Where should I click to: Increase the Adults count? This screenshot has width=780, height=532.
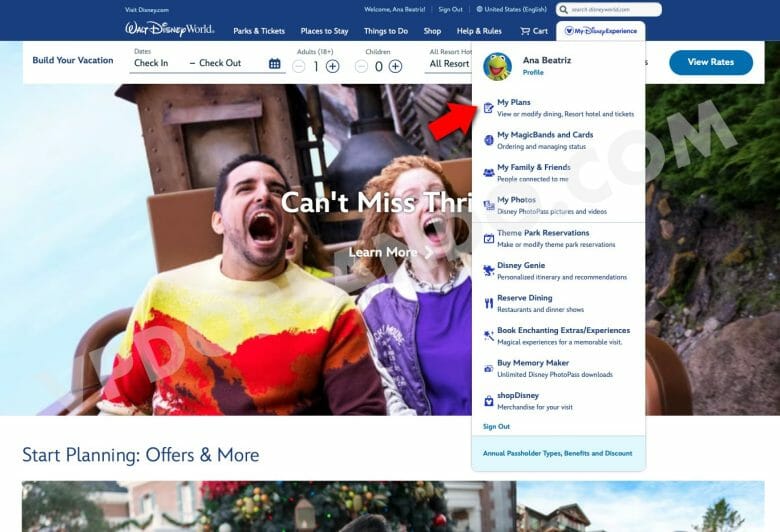(x=332, y=66)
